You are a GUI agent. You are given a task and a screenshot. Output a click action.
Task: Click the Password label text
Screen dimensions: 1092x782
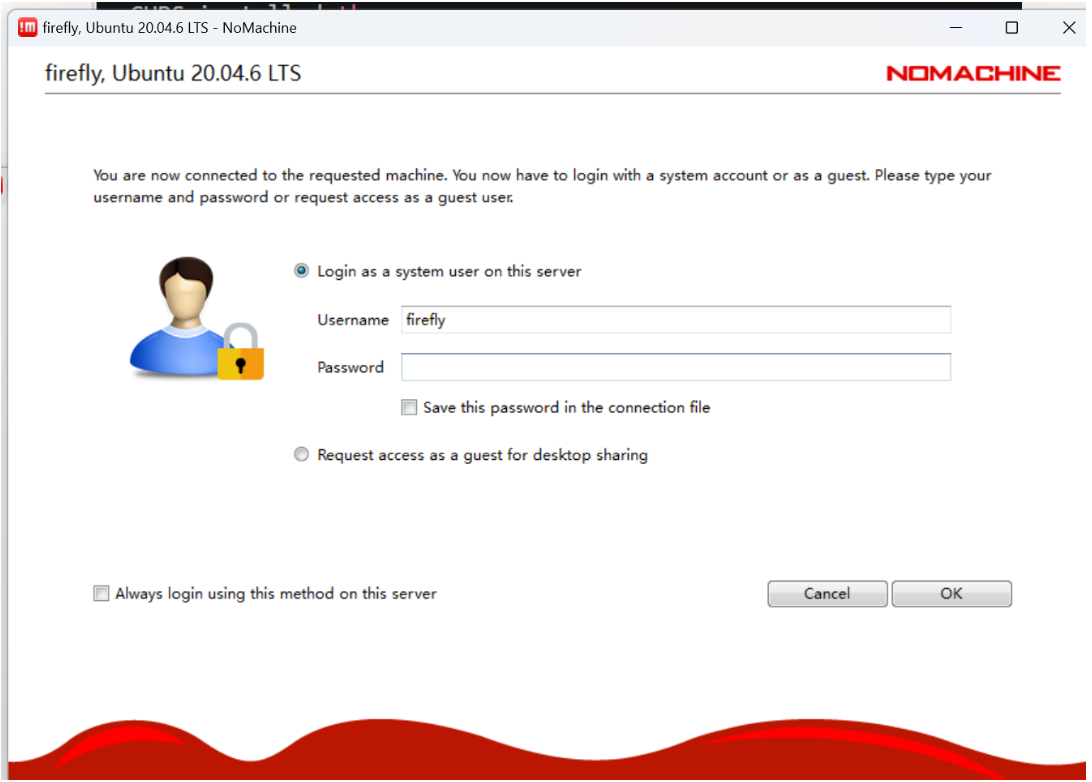click(x=350, y=367)
